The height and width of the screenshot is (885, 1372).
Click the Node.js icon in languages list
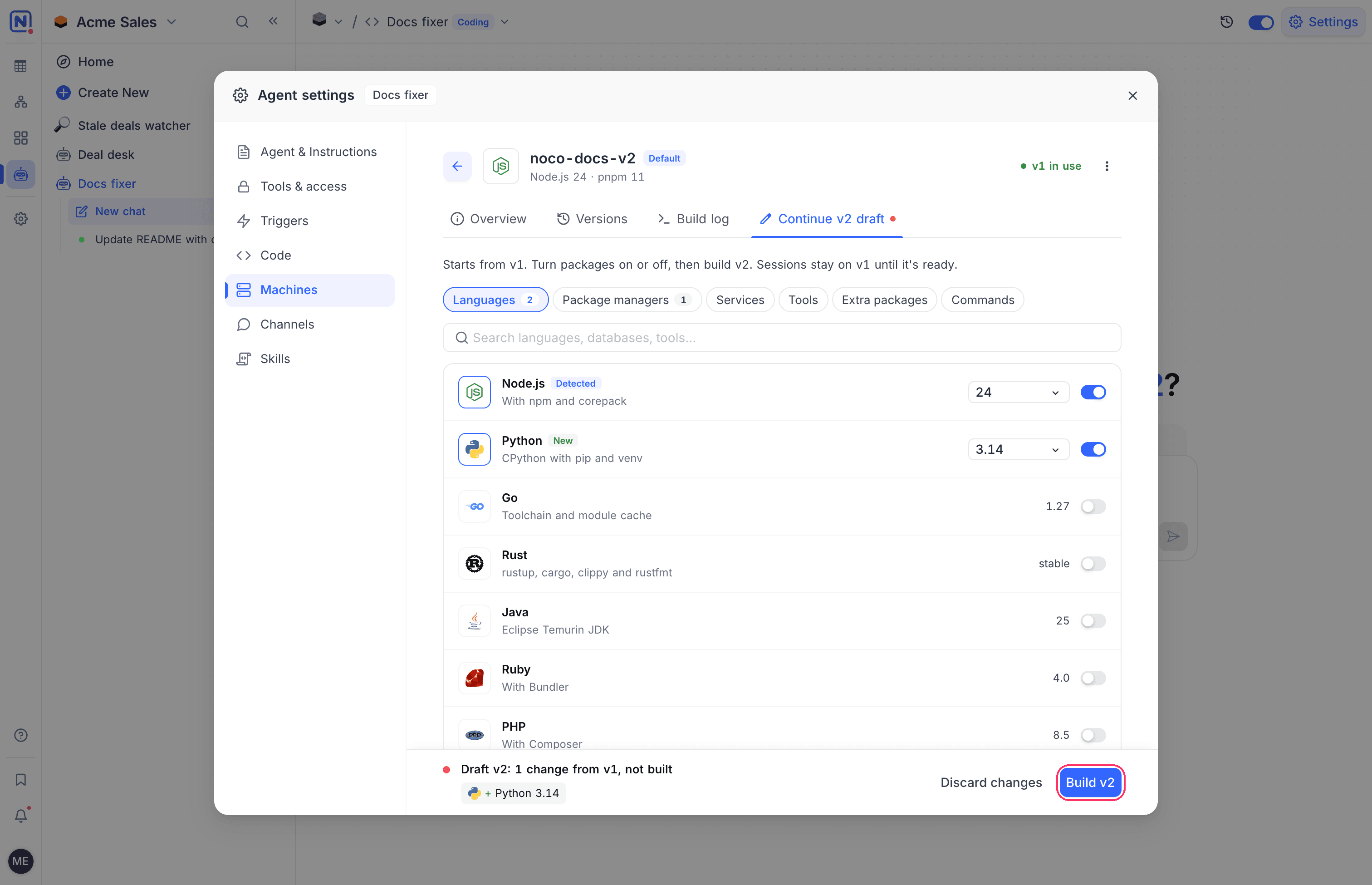(x=474, y=392)
